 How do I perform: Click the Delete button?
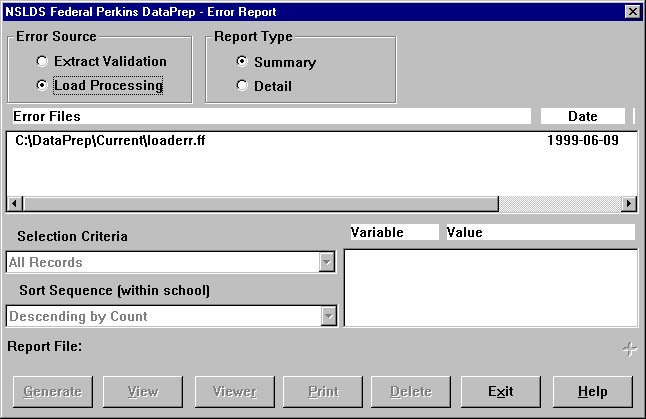[411, 391]
